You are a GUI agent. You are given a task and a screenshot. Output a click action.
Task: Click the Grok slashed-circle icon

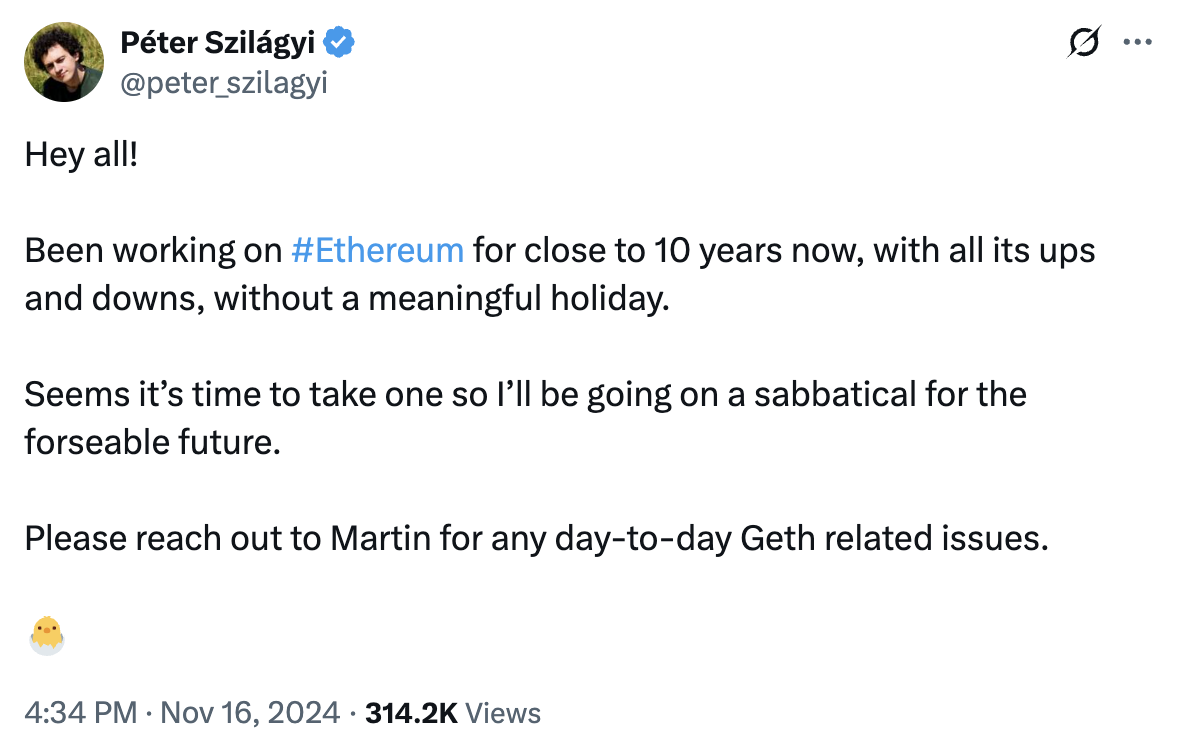click(x=1084, y=43)
